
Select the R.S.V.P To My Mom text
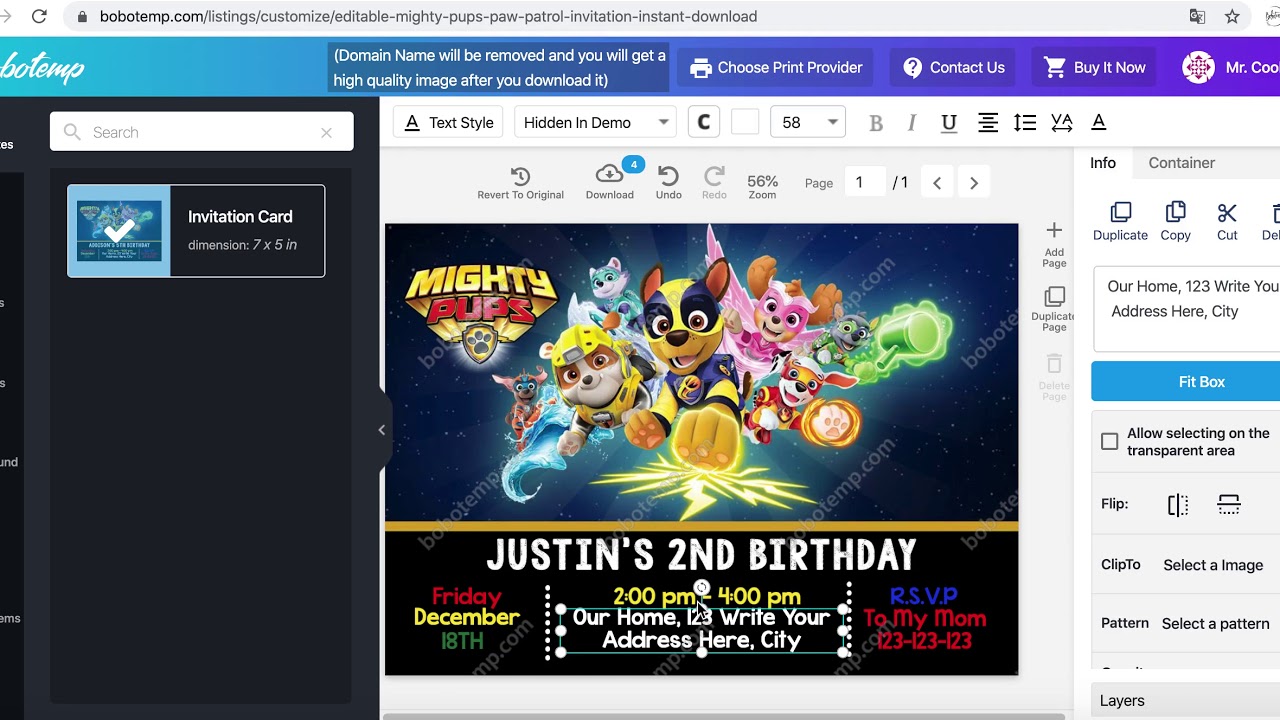[924, 618]
